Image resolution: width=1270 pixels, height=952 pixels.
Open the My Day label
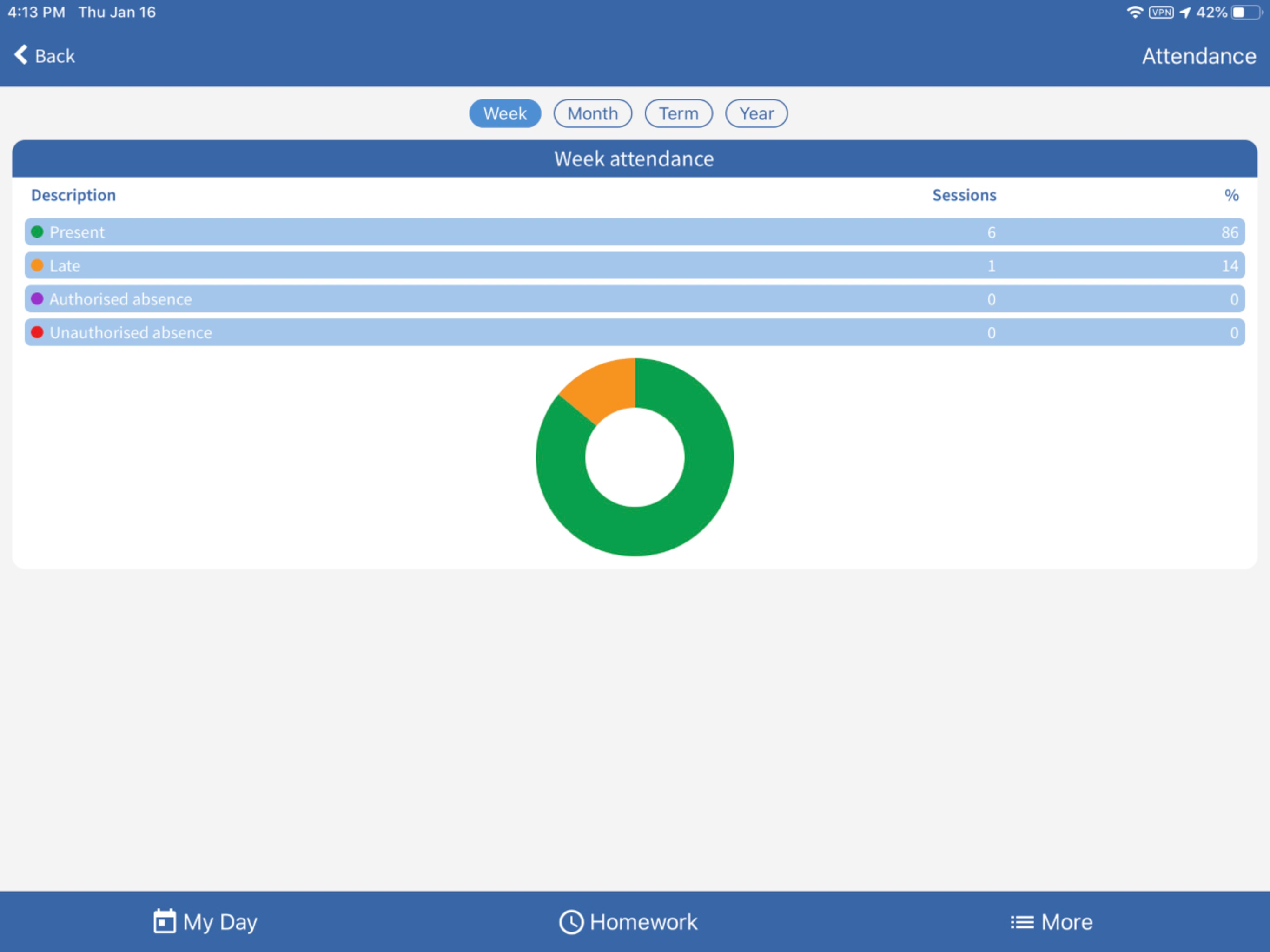[220, 923]
